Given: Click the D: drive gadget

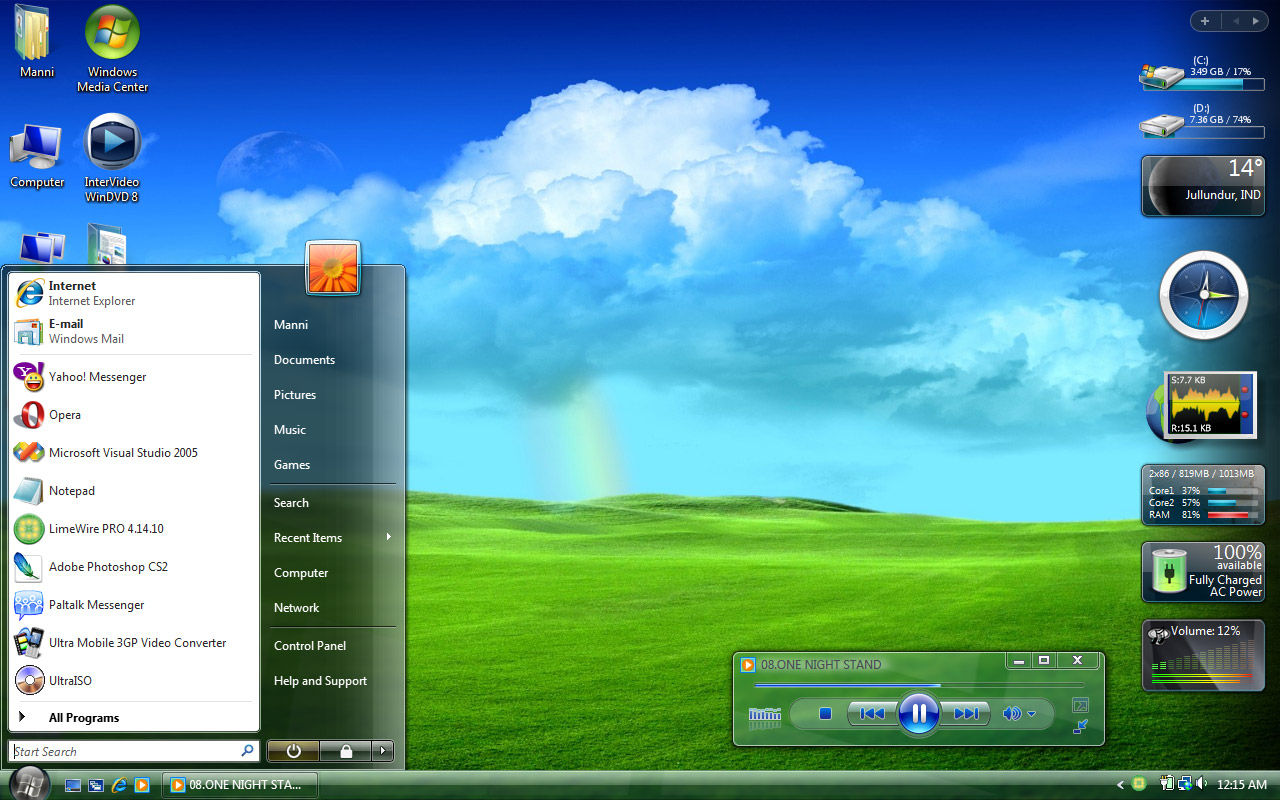Looking at the screenshot, I should 1200,121.
